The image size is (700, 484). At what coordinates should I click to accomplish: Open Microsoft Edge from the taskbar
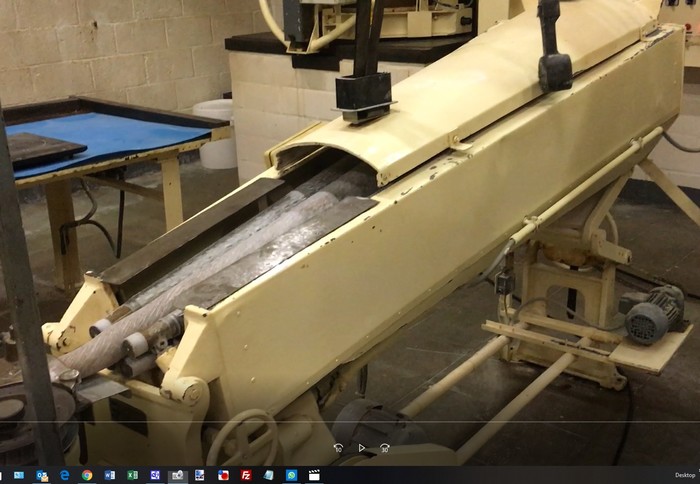pos(65,476)
